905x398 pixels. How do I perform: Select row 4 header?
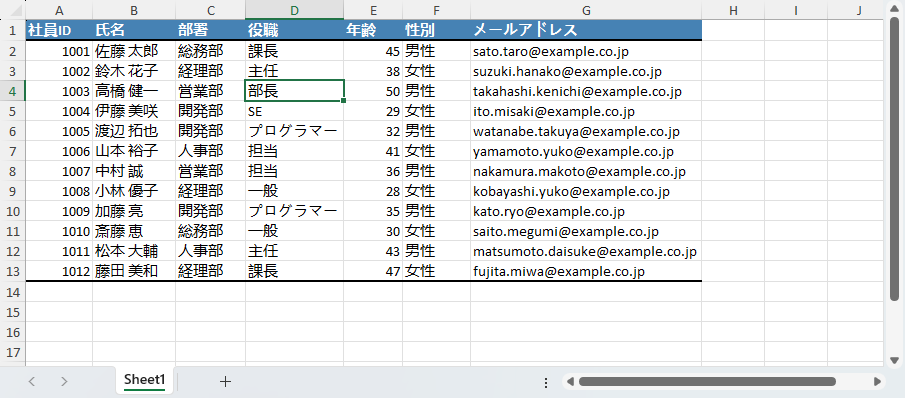click(x=13, y=91)
